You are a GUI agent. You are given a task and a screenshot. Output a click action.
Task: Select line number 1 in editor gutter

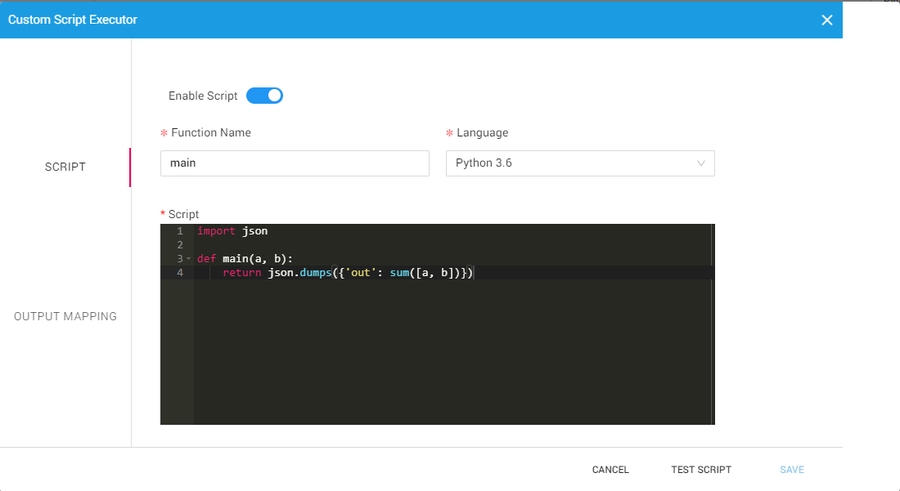tap(180, 231)
